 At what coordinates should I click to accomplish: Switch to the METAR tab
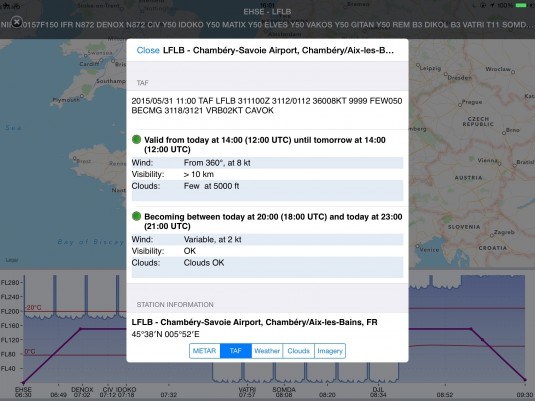tap(204, 351)
